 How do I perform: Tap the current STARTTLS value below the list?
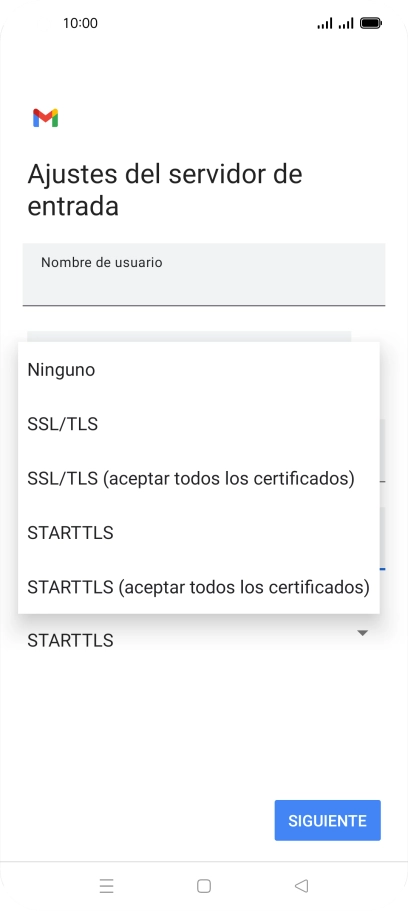(x=70, y=640)
